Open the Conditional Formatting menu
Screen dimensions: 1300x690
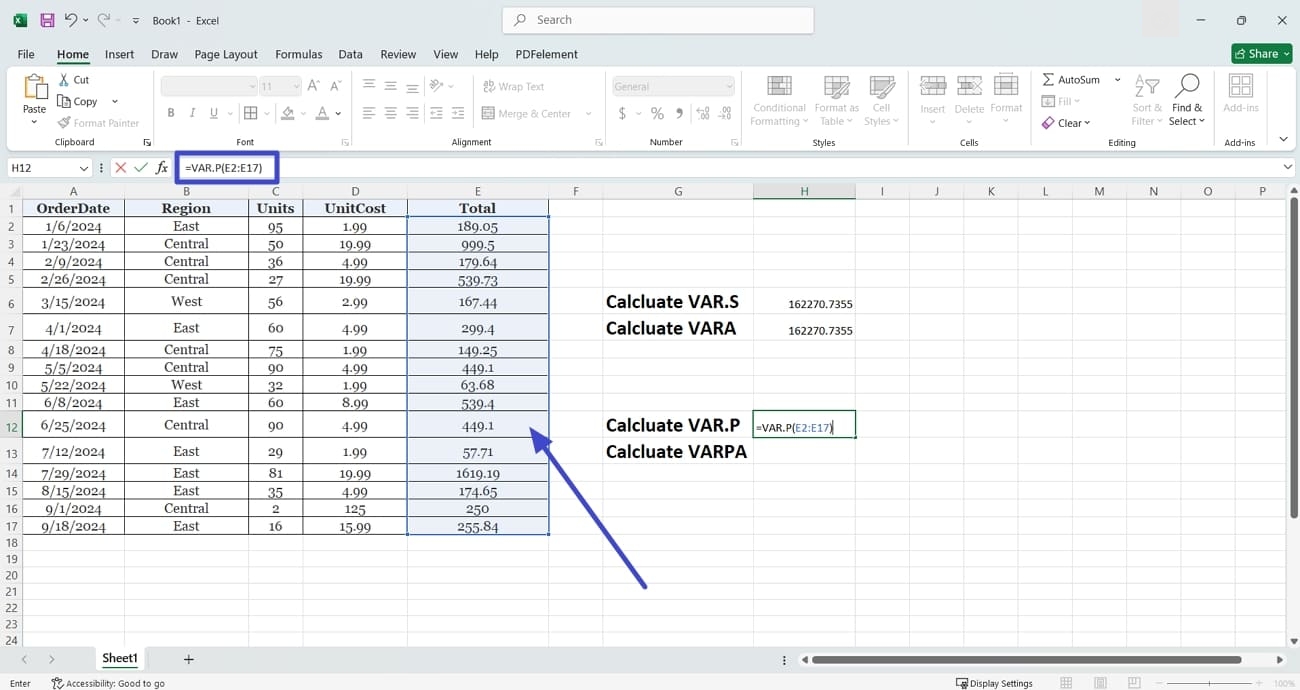point(778,100)
